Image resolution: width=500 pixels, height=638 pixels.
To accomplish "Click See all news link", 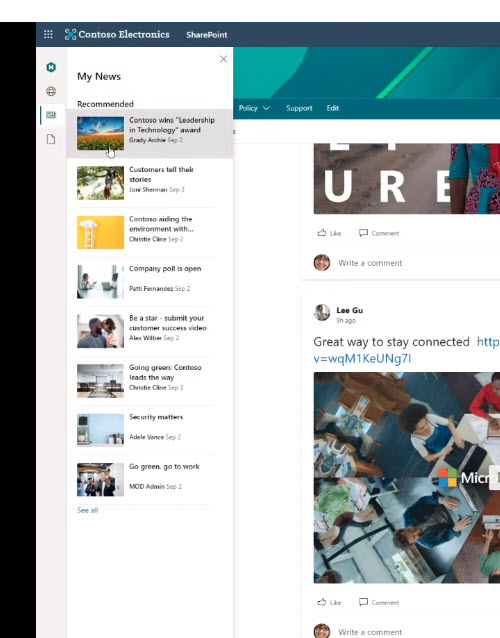I will (87, 510).
